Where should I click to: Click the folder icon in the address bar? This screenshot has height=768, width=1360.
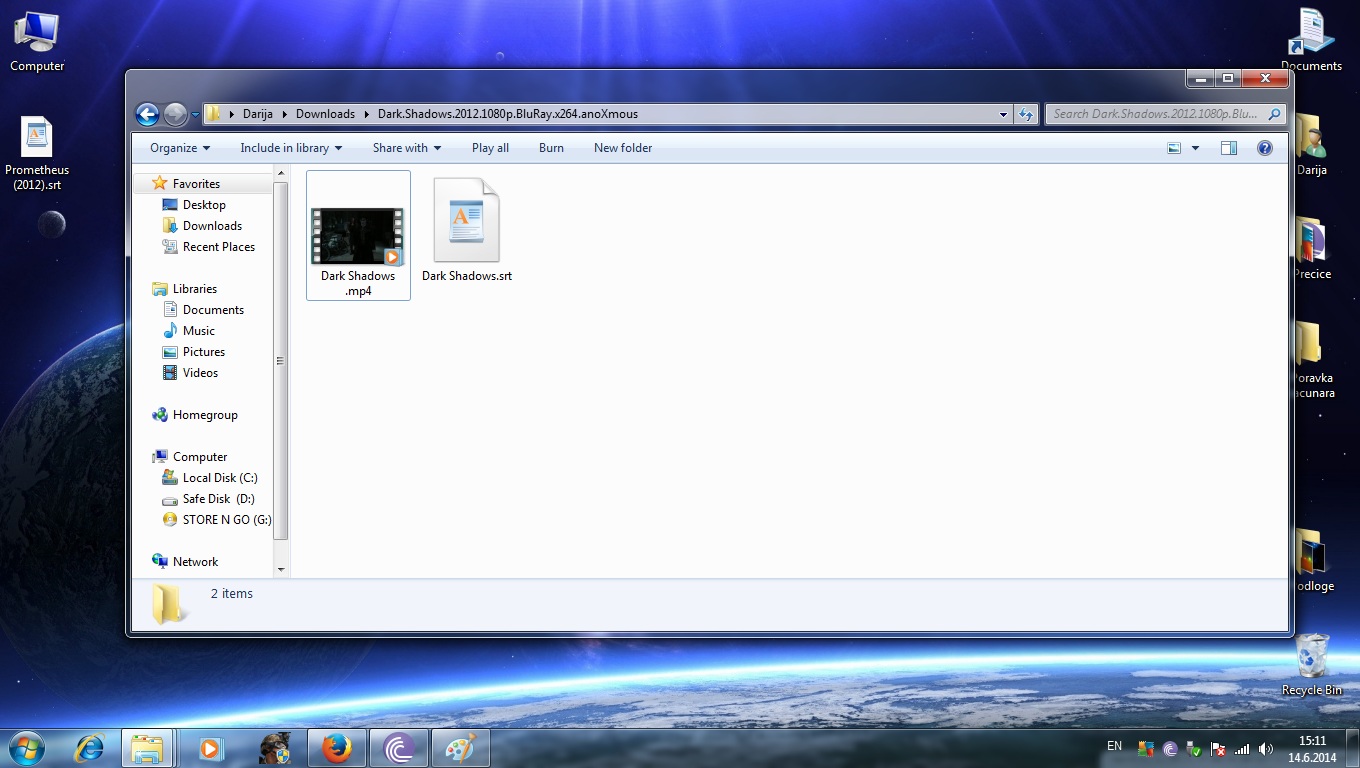click(x=213, y=114)
